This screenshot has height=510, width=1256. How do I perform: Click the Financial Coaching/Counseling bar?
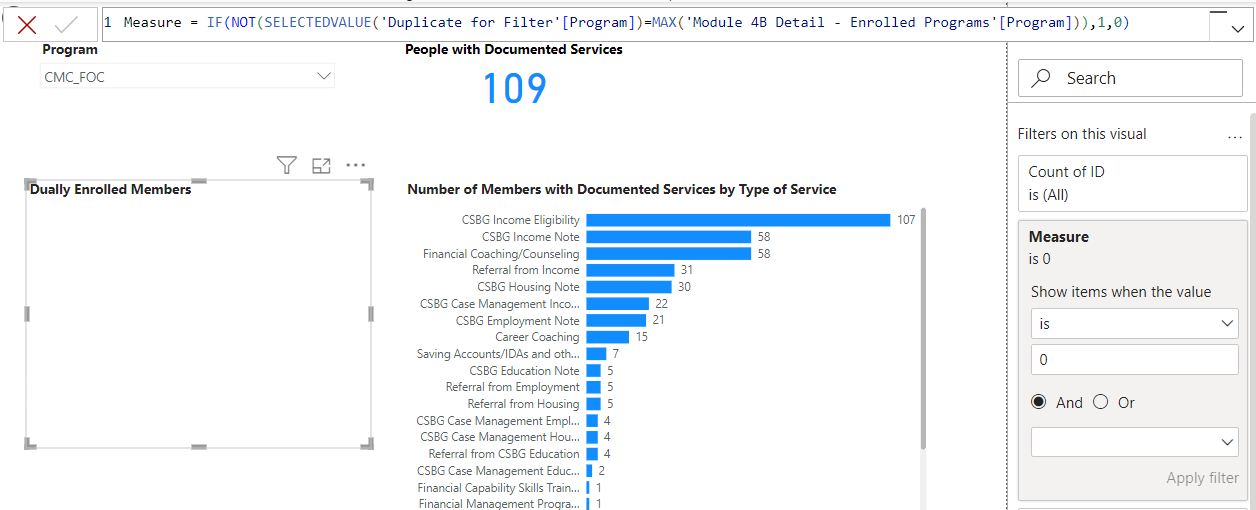tap(668, 254)
